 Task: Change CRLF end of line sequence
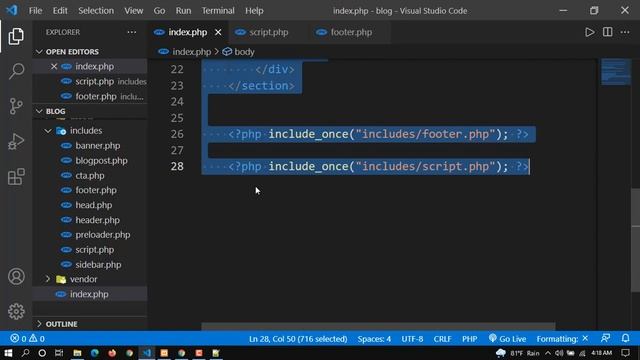[x=442, y=339]
